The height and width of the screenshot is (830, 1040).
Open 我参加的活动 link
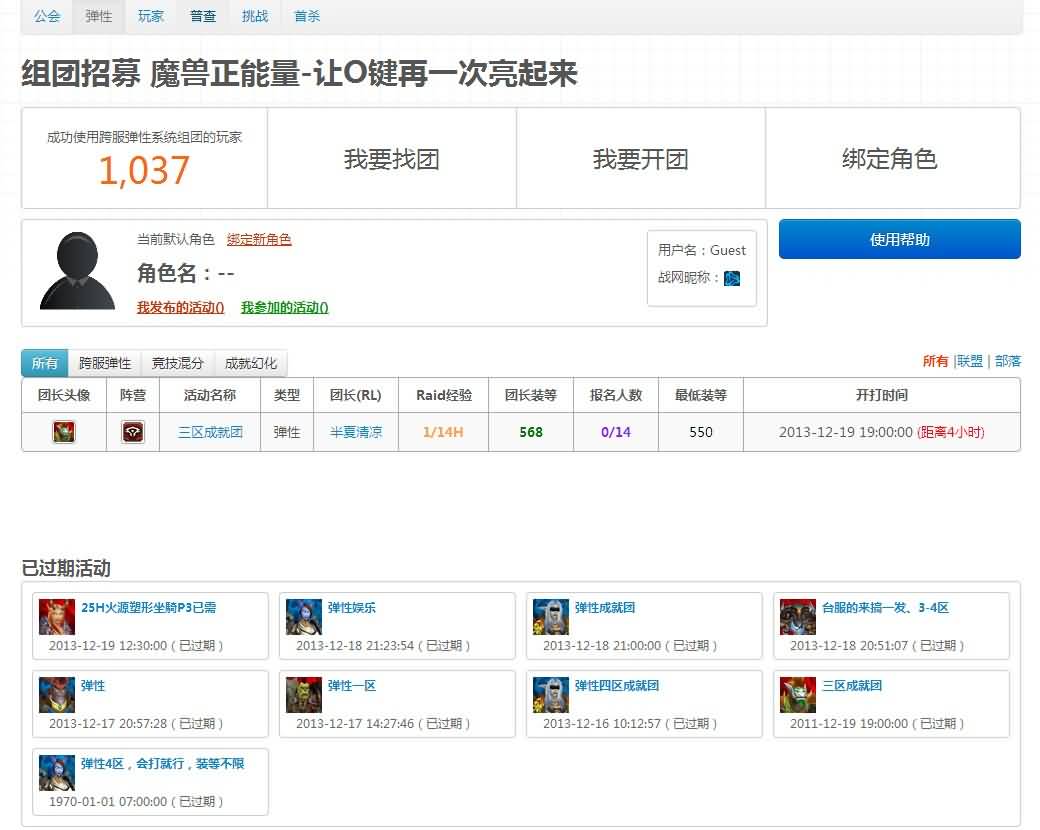click(x=285, y=307)
